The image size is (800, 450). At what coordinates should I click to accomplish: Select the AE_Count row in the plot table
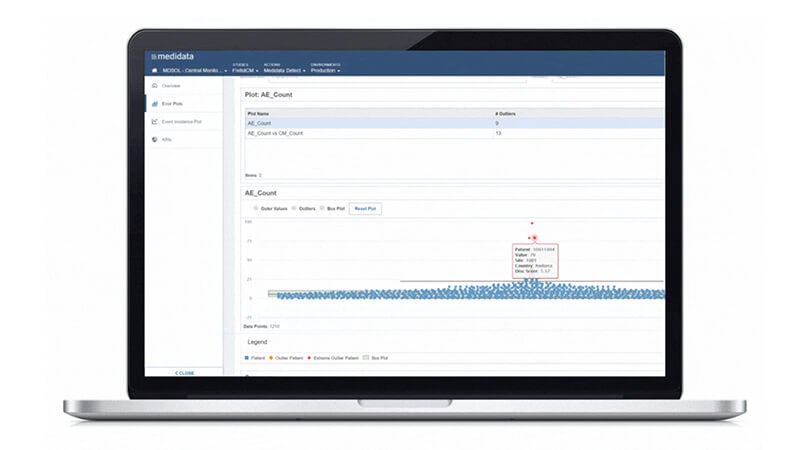click(454, 123)
